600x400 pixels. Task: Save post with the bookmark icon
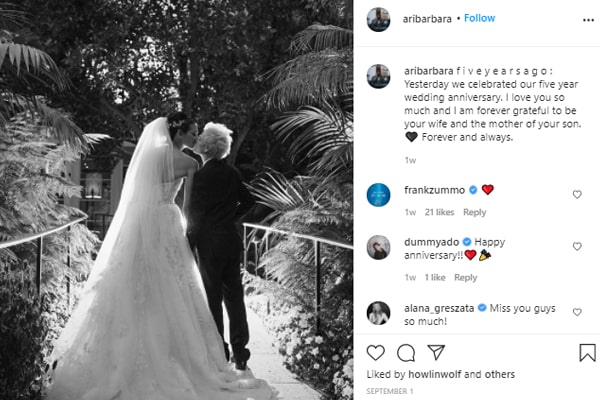587,353
